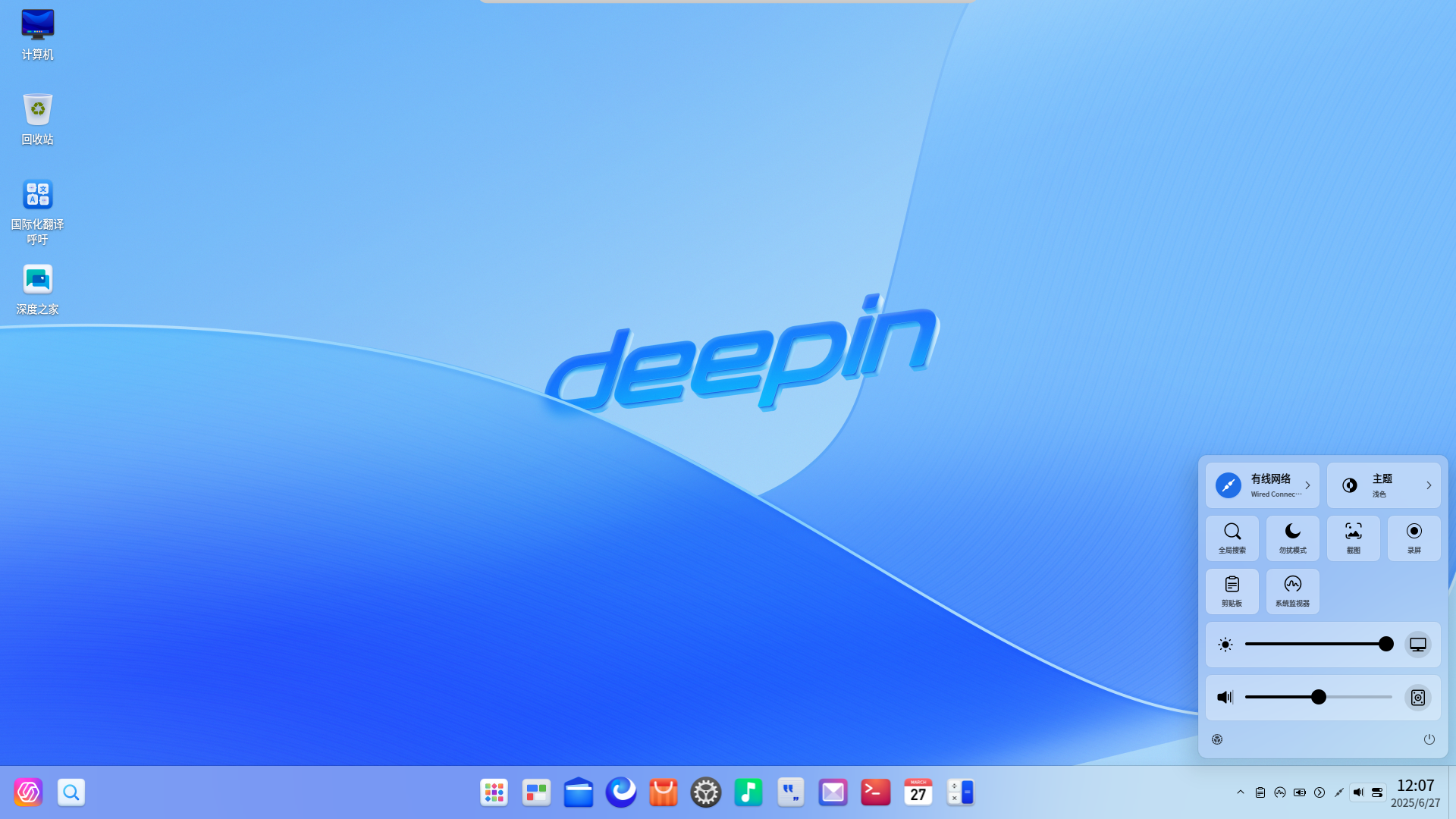Viewport: 1456px width, 819px height.
Task: Open quick panel settings gear icon
Action: [1217, 739]
